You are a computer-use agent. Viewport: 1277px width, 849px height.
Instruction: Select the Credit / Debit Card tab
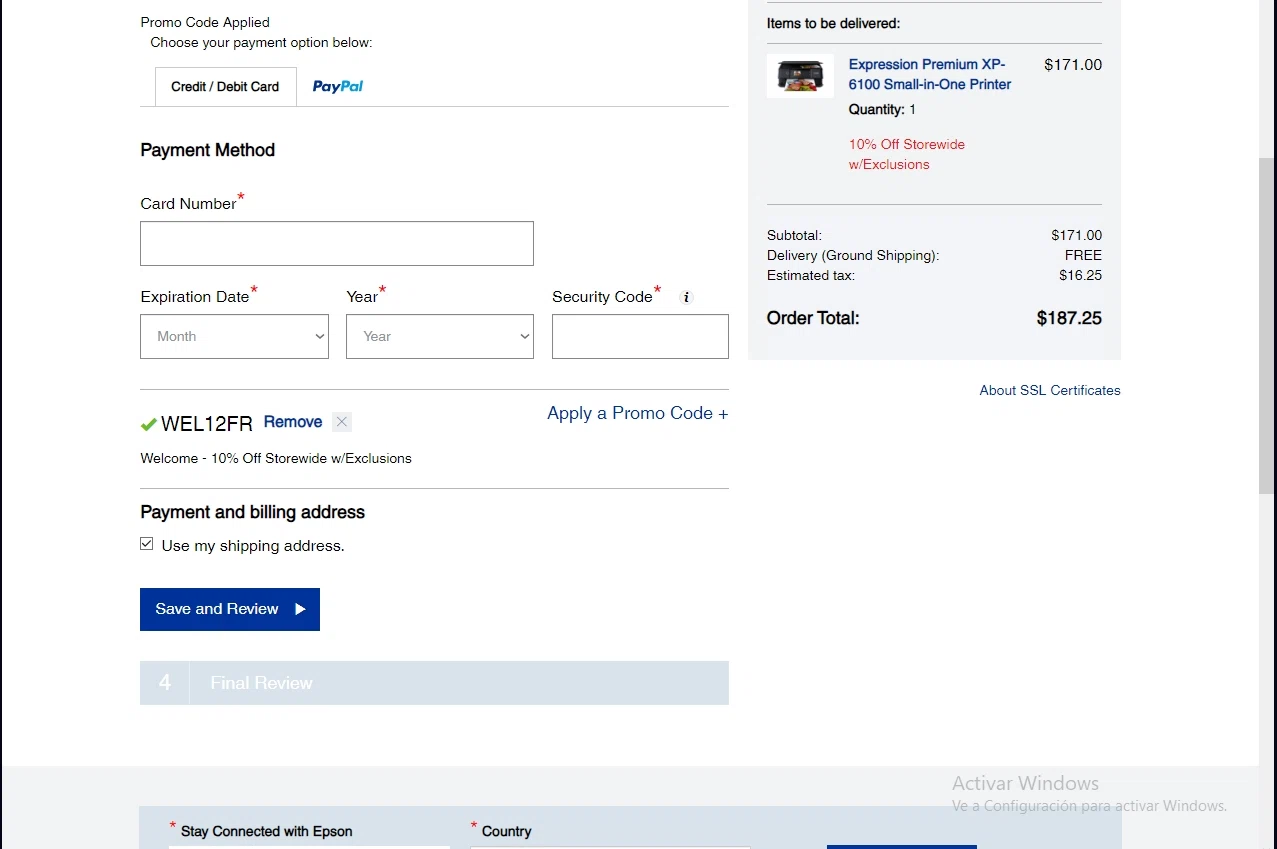(x=225, y=87)
